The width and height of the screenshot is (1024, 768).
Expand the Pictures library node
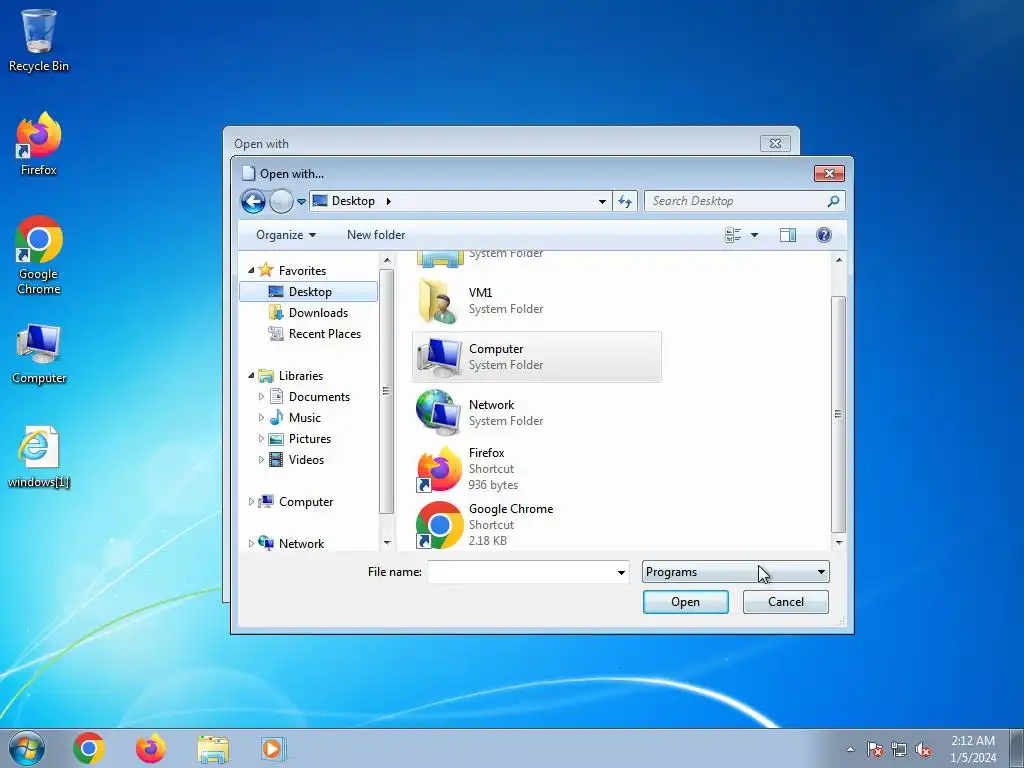click(261, 439)
